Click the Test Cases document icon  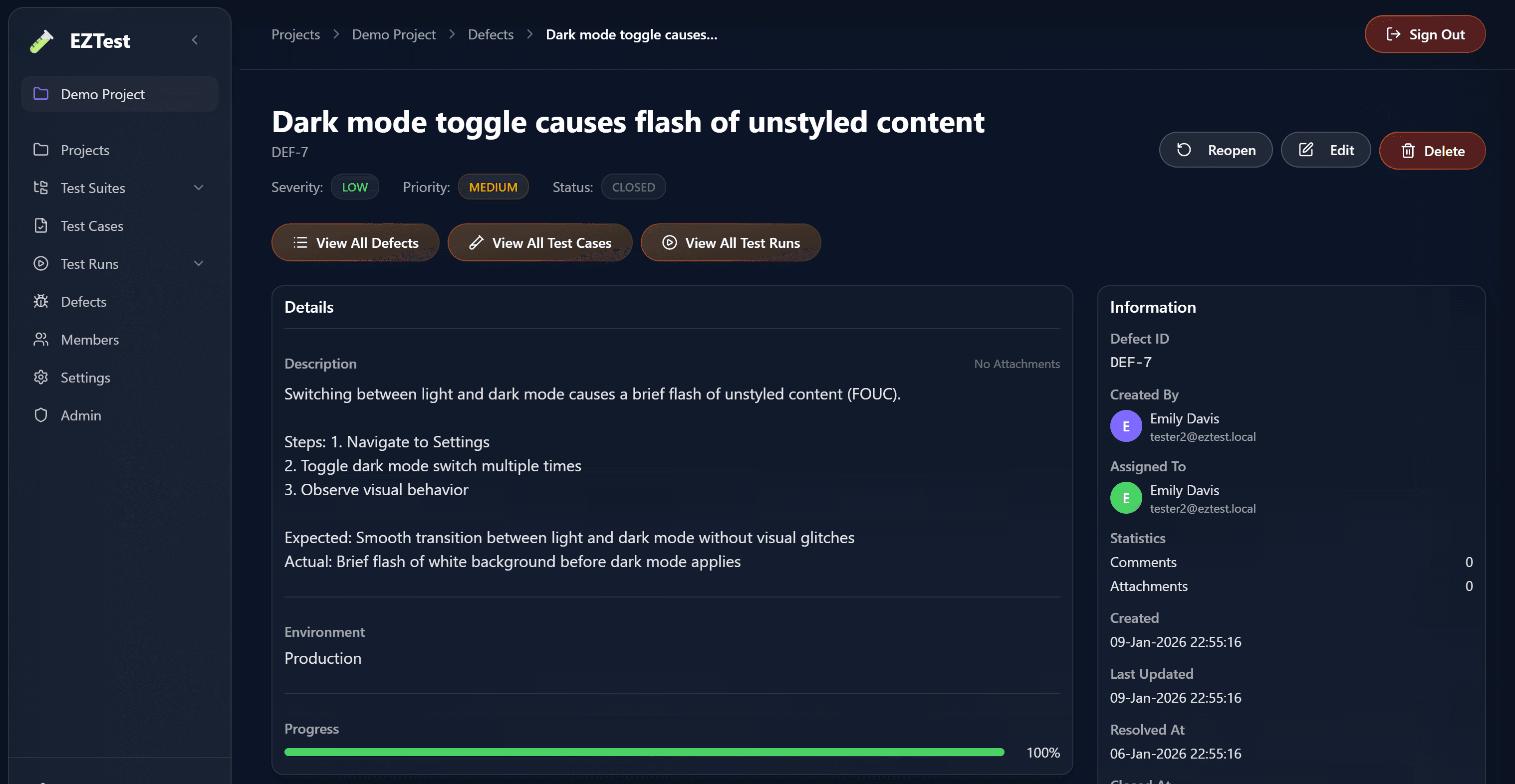click(40, 226)
